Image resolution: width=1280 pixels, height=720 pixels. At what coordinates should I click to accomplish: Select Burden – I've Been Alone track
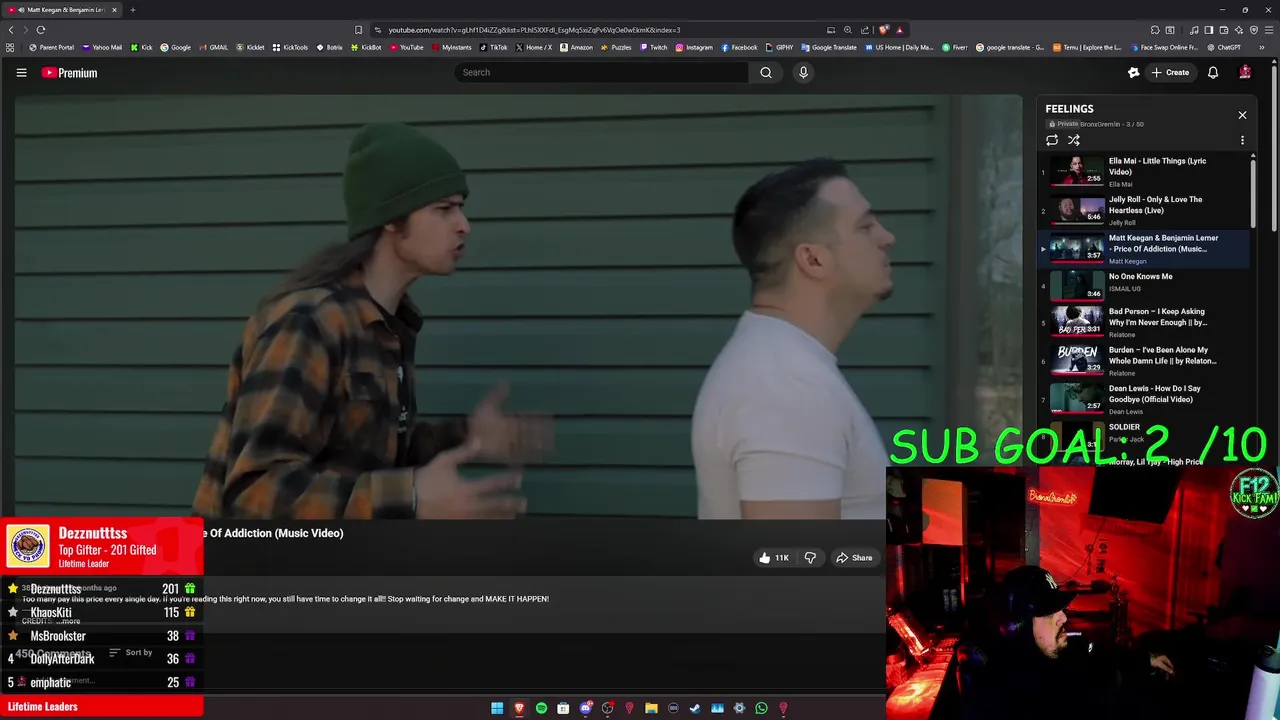pos(1144,360)
